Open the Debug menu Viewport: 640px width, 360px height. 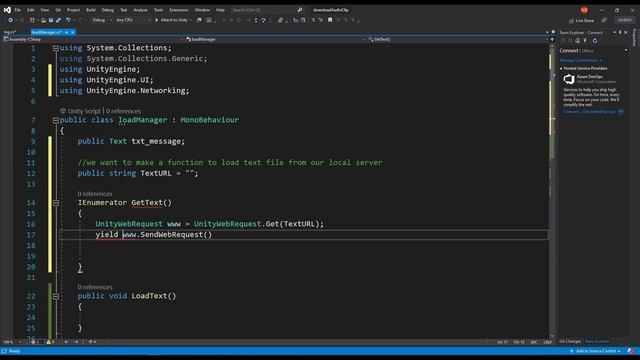pos(108,10)
